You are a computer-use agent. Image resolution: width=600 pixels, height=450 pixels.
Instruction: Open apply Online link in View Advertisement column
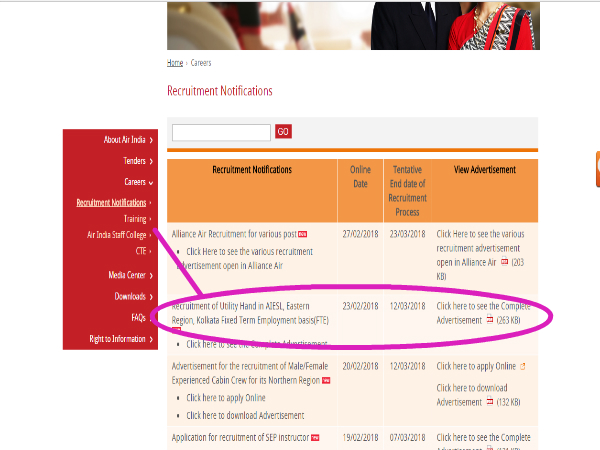coord(476,366)
